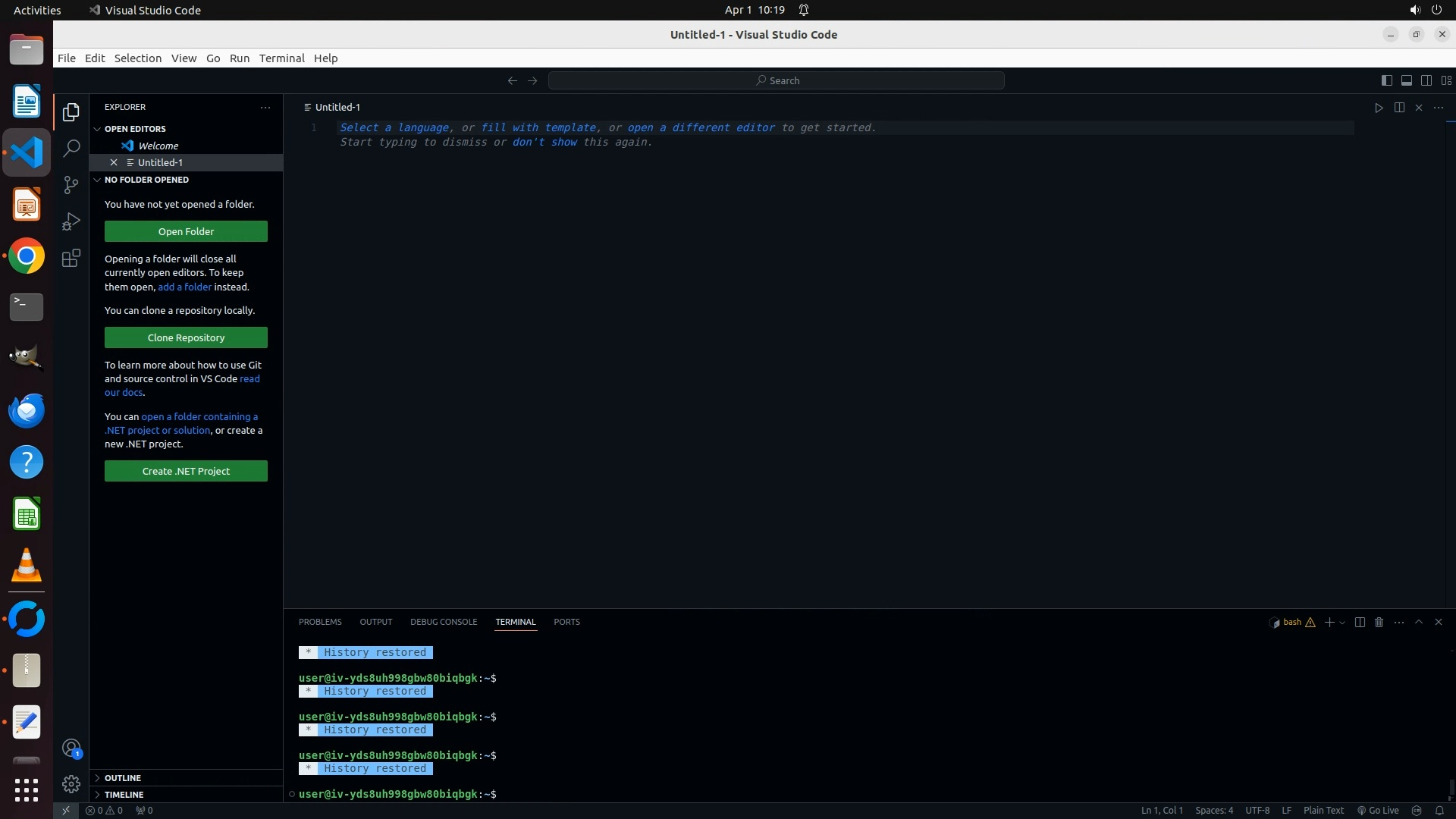Open the Manage gear in activity bar
The width and height of the screenshot is (1456, 819).
click(71, 784)
